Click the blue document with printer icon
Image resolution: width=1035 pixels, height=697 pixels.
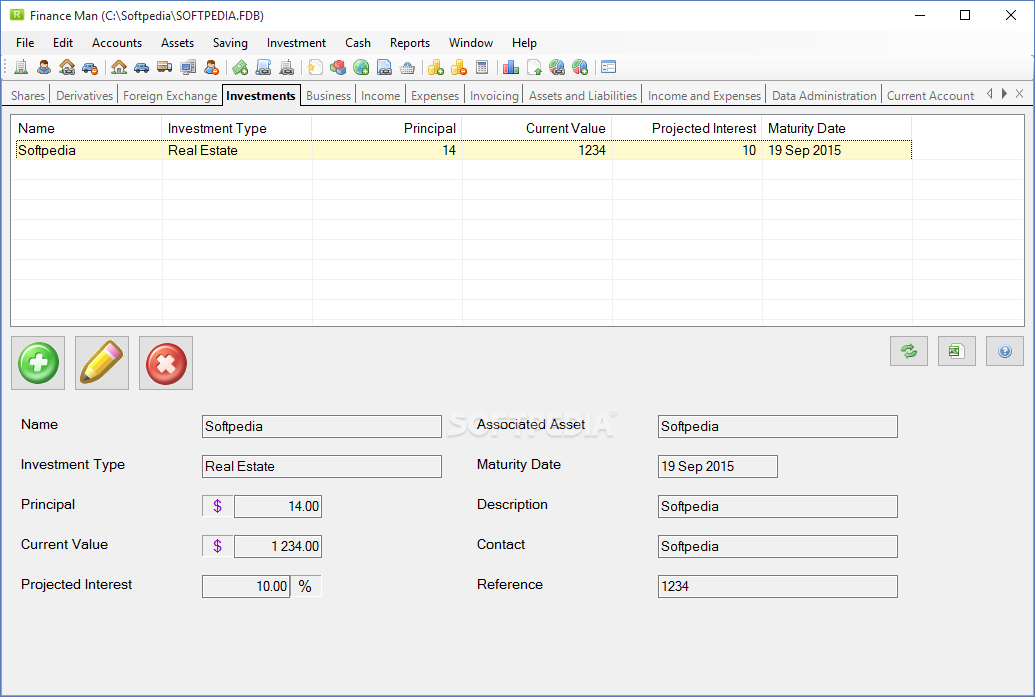pyautogui.click(x=384, y=67)
